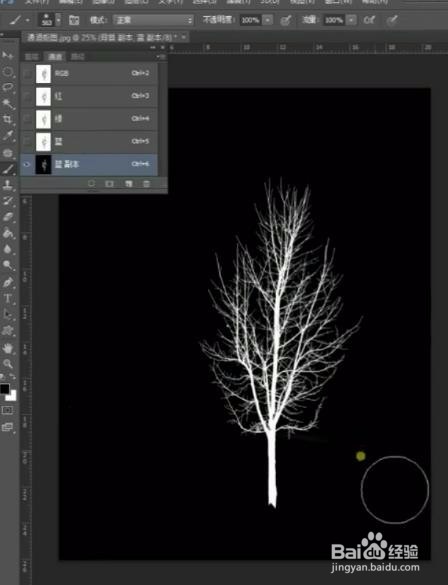Viewport: 448px width, 585px height.
Task: Select the Move tool
Action: coord(7,55)
